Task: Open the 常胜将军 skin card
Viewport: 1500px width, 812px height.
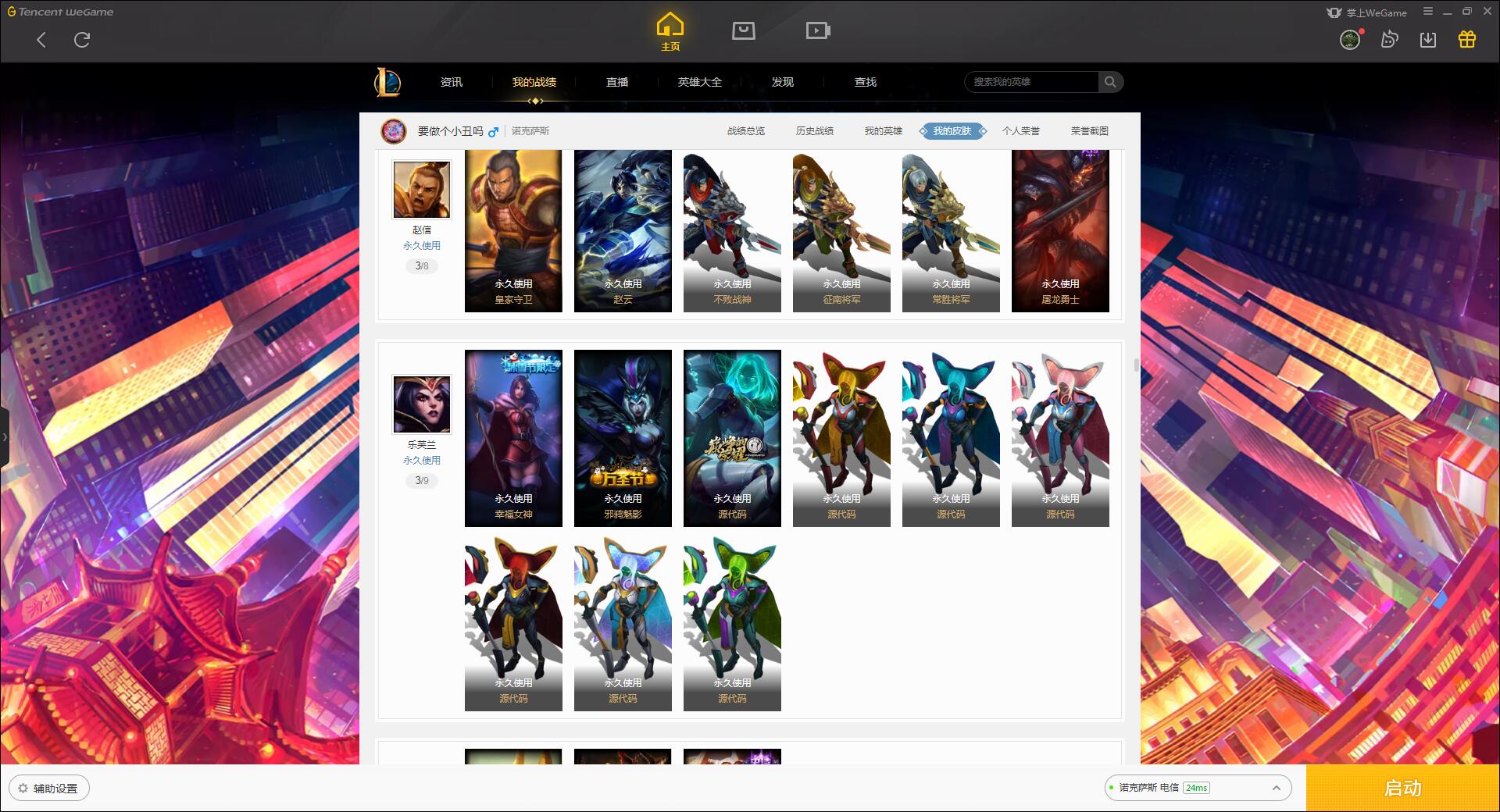Action: 951,231
